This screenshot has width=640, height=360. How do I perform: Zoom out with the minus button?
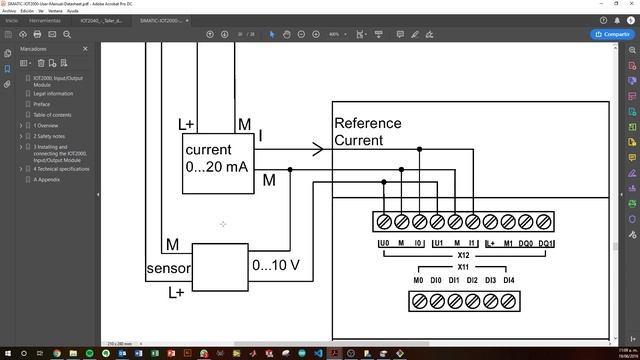pyautogui.click(x=301, y=35)
